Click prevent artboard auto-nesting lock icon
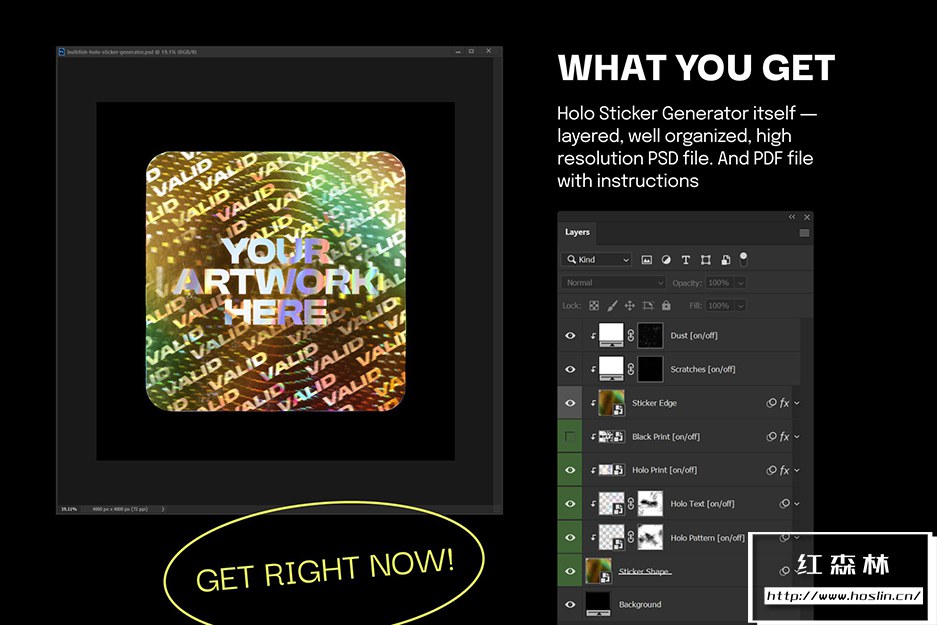Image resolution: width=937 pixels, height=625 pixels. pos(648,306)
